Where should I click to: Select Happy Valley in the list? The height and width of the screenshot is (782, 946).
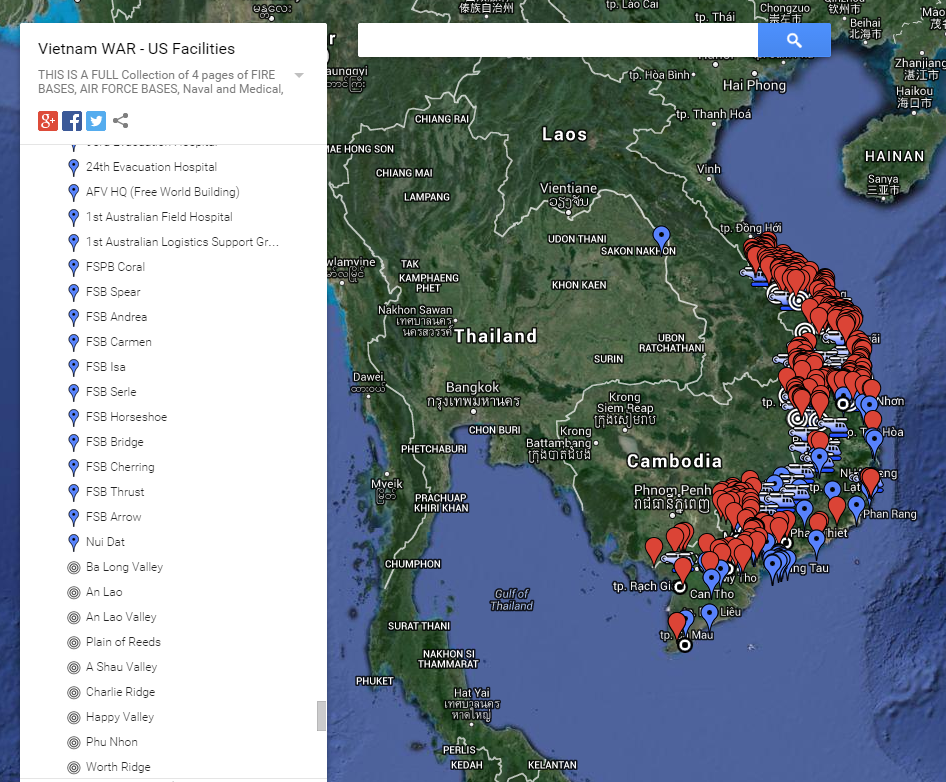click(120, 717)
